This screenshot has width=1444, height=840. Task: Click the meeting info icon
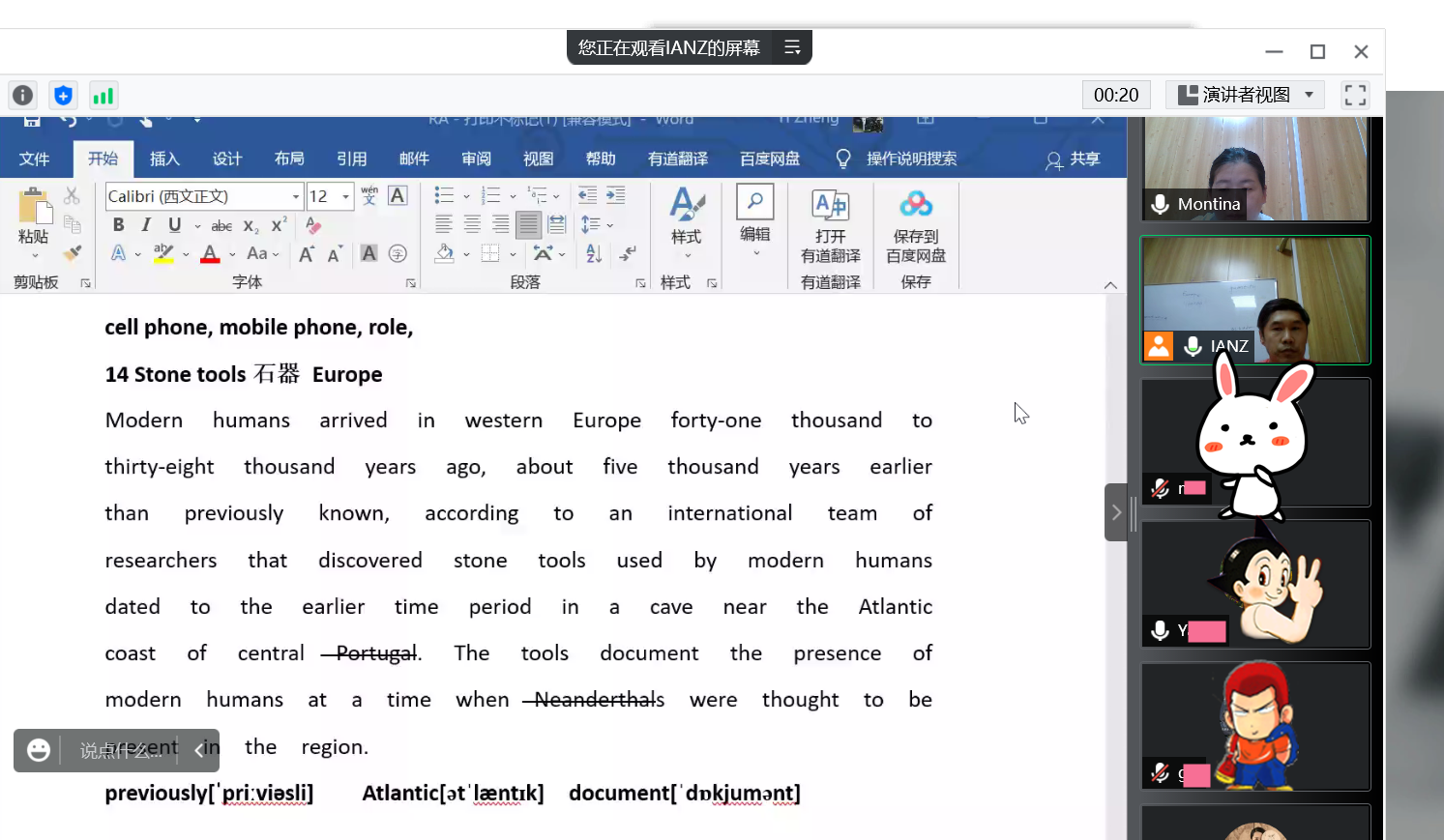tap(22, 95)
